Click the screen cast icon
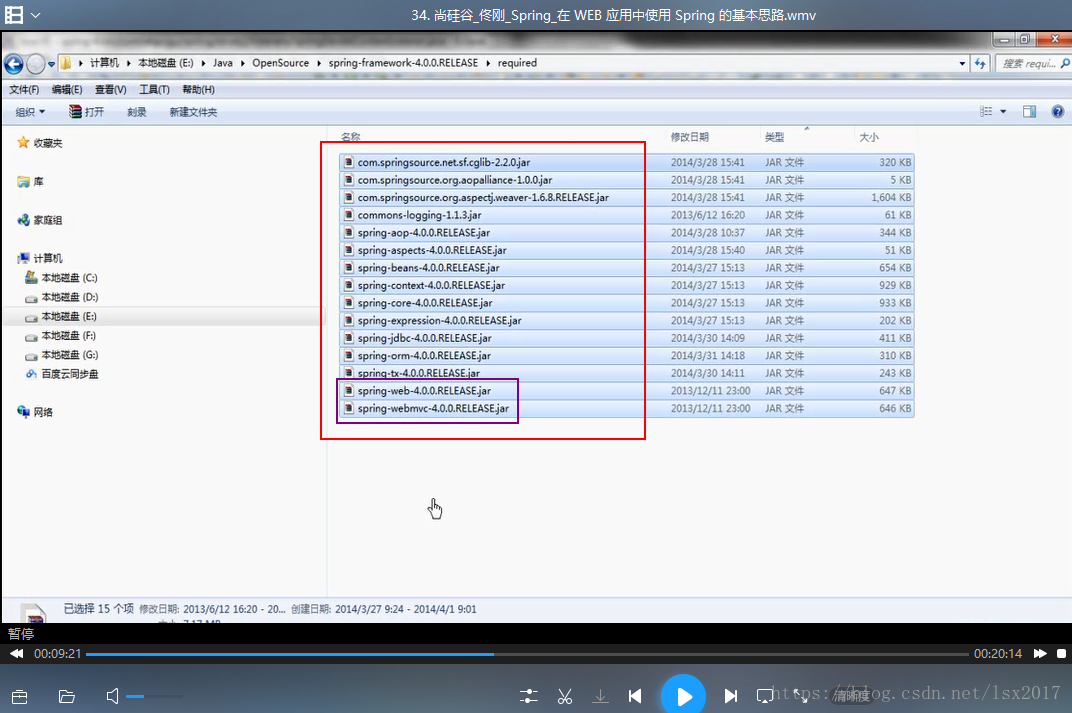Image resolution: width=1072 pixels, height=713 pixels. [x=765, y=696]
